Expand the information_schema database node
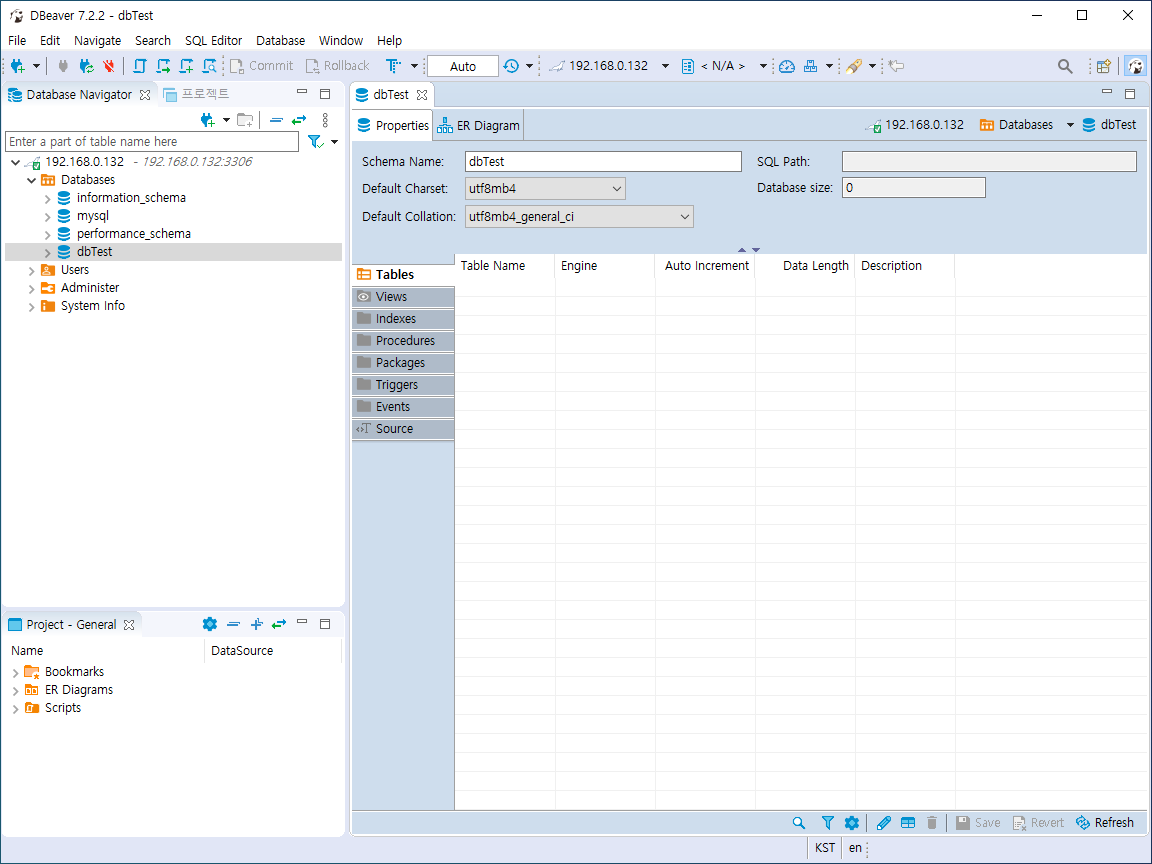1152x864 pixels. click(x=48, y=198)
